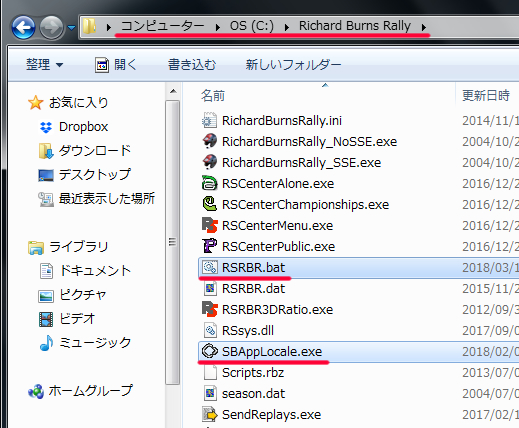The image size is (519, 428).
Task: Click the file name RichardBurnsRally.ini
Action: [x=282, y=121]
